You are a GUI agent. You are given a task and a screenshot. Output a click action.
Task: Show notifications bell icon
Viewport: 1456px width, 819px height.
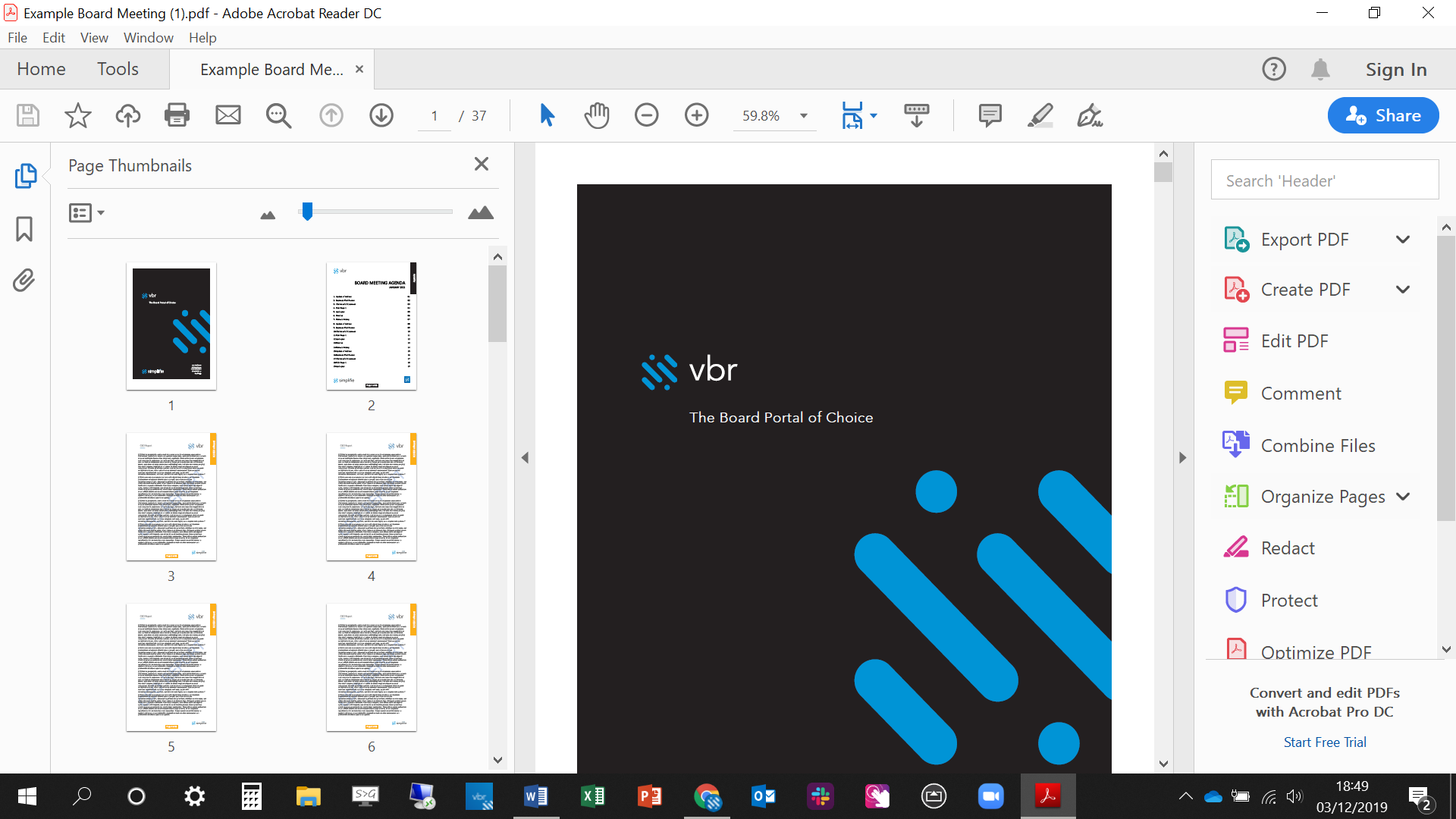click(1320, 69)
